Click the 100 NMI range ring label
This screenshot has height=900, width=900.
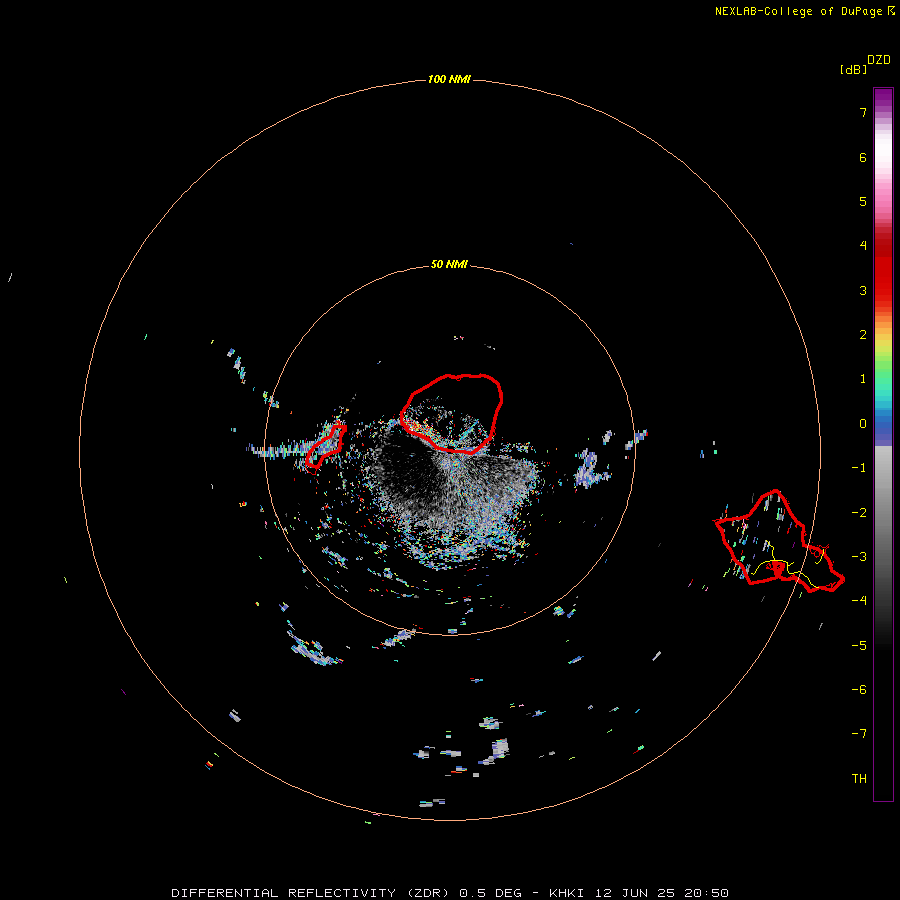449,79
